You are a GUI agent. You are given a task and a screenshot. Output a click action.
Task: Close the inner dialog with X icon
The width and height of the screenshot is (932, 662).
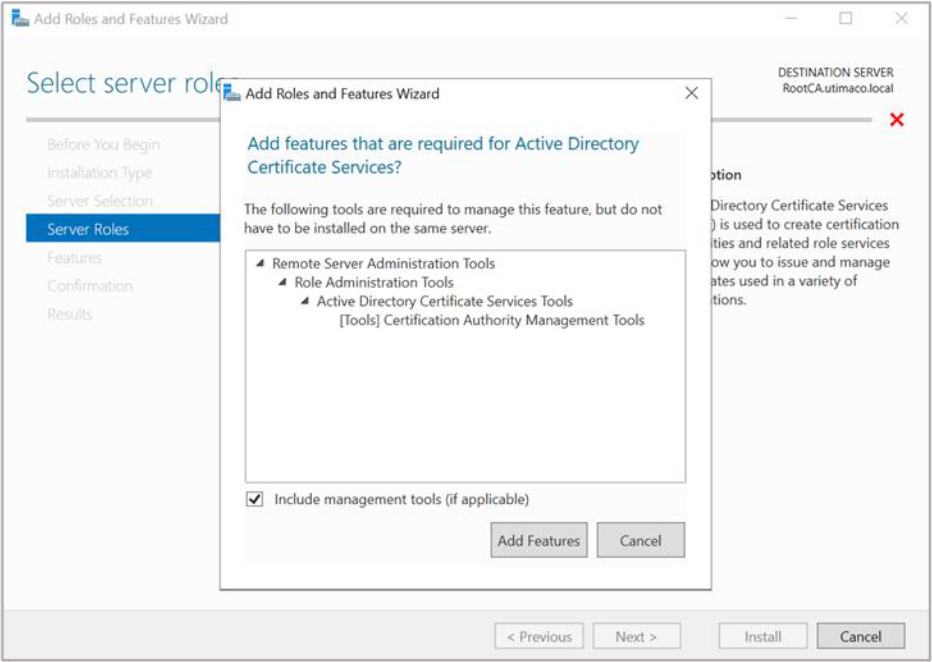tap(691, 93)
